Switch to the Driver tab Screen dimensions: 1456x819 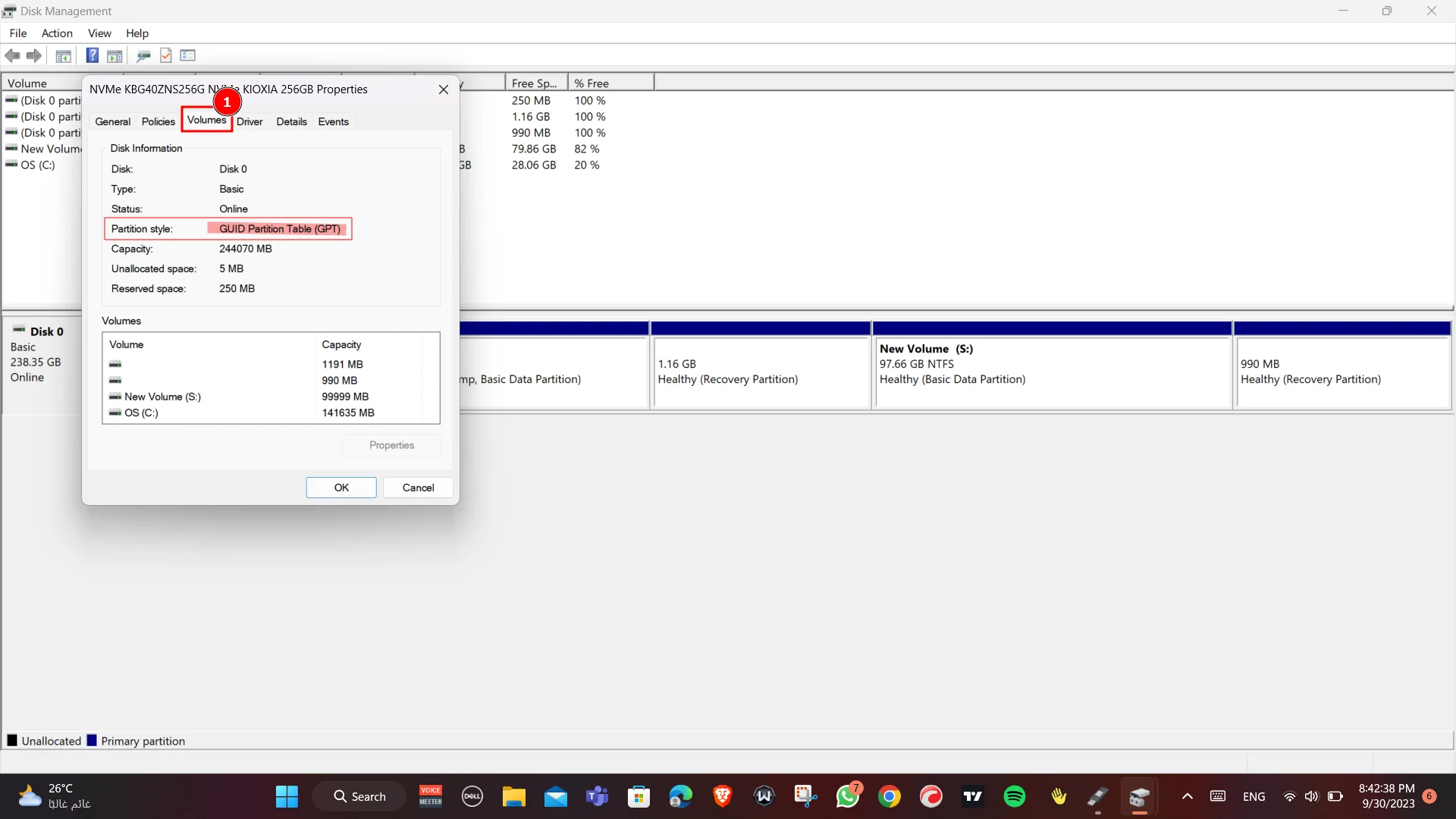click(249, 121)
